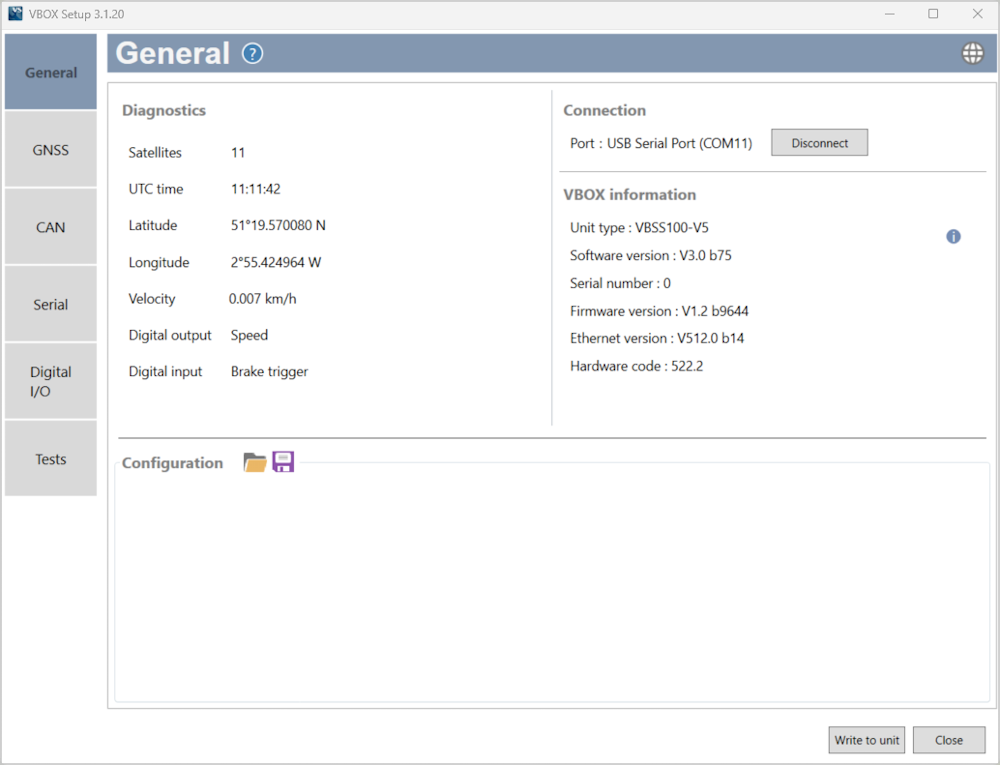The image size is (1000, 765).
Task: Click the Velocity label
Action: (152, 298)
